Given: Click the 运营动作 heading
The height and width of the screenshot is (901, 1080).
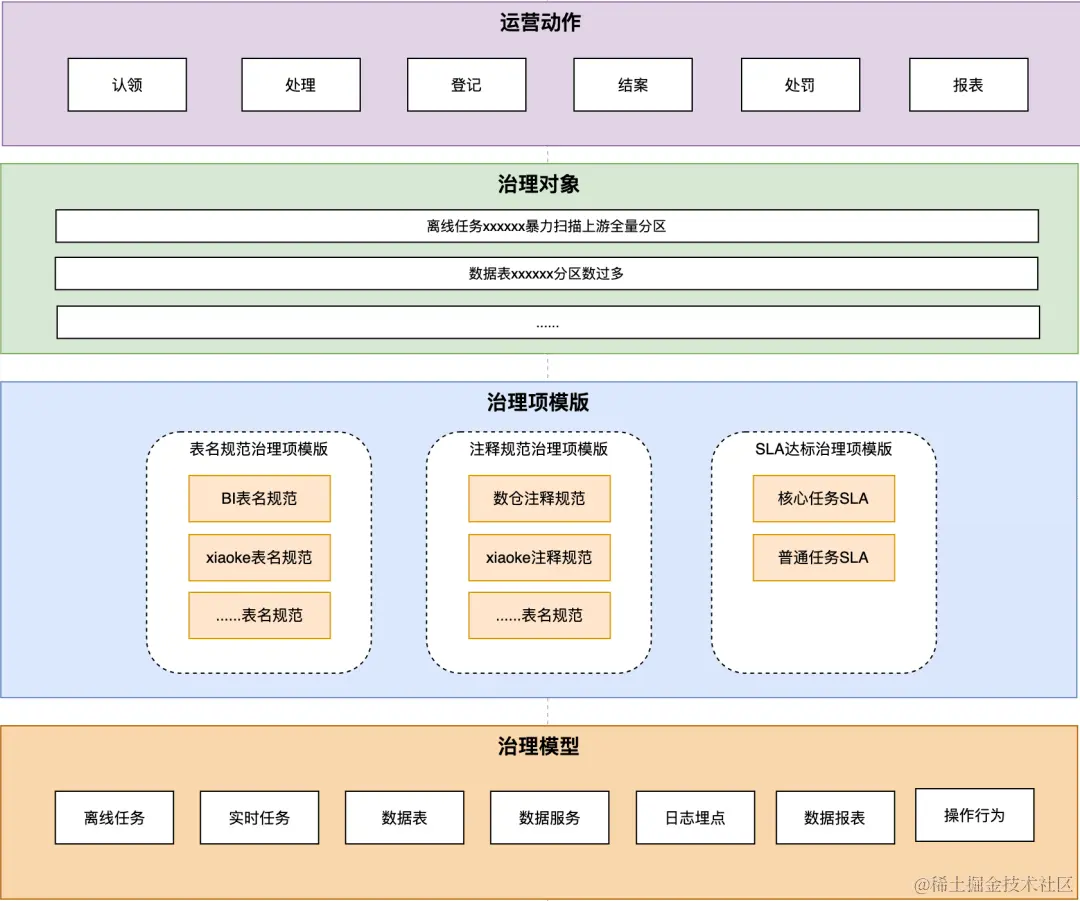Looking at the screenshot, I should click(540, 22).
